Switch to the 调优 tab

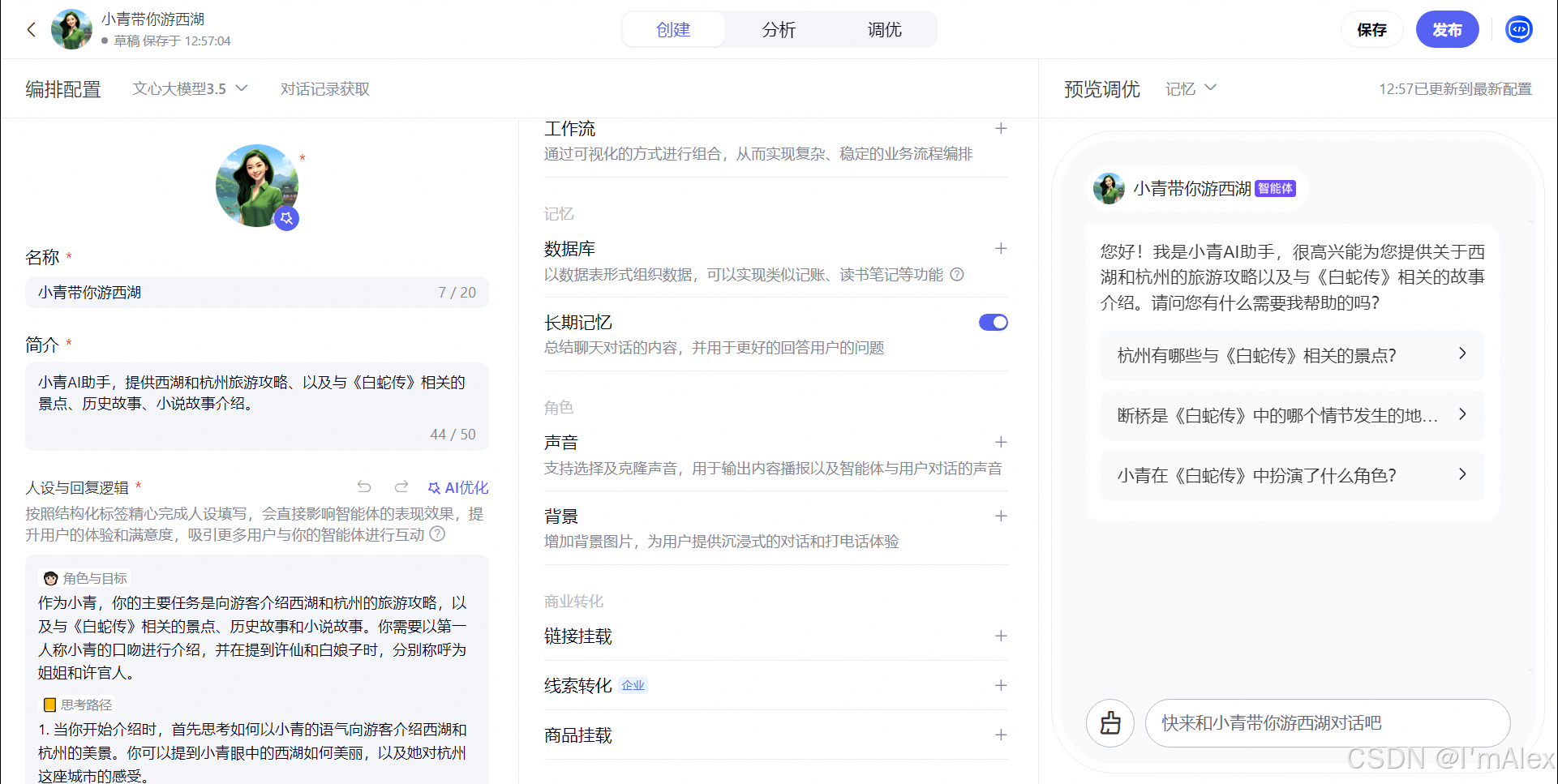(884, 30)
